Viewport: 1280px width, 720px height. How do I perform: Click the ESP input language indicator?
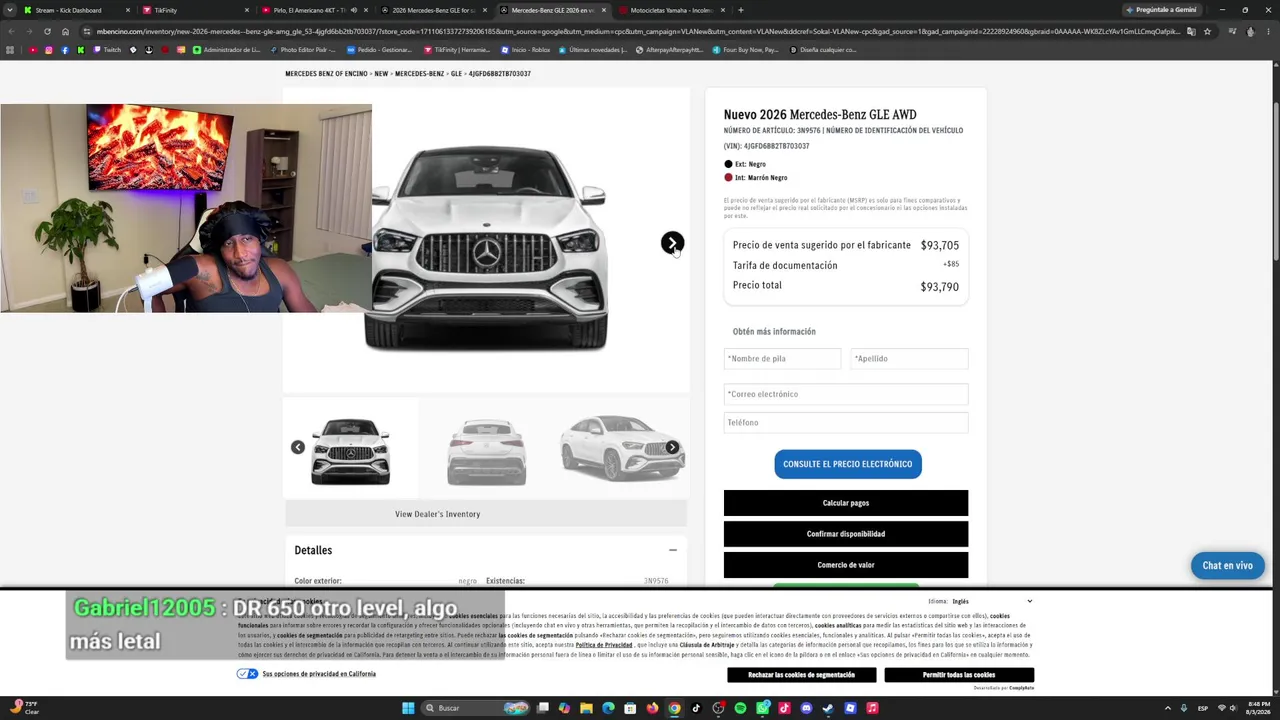click(x=1202, y=708)
